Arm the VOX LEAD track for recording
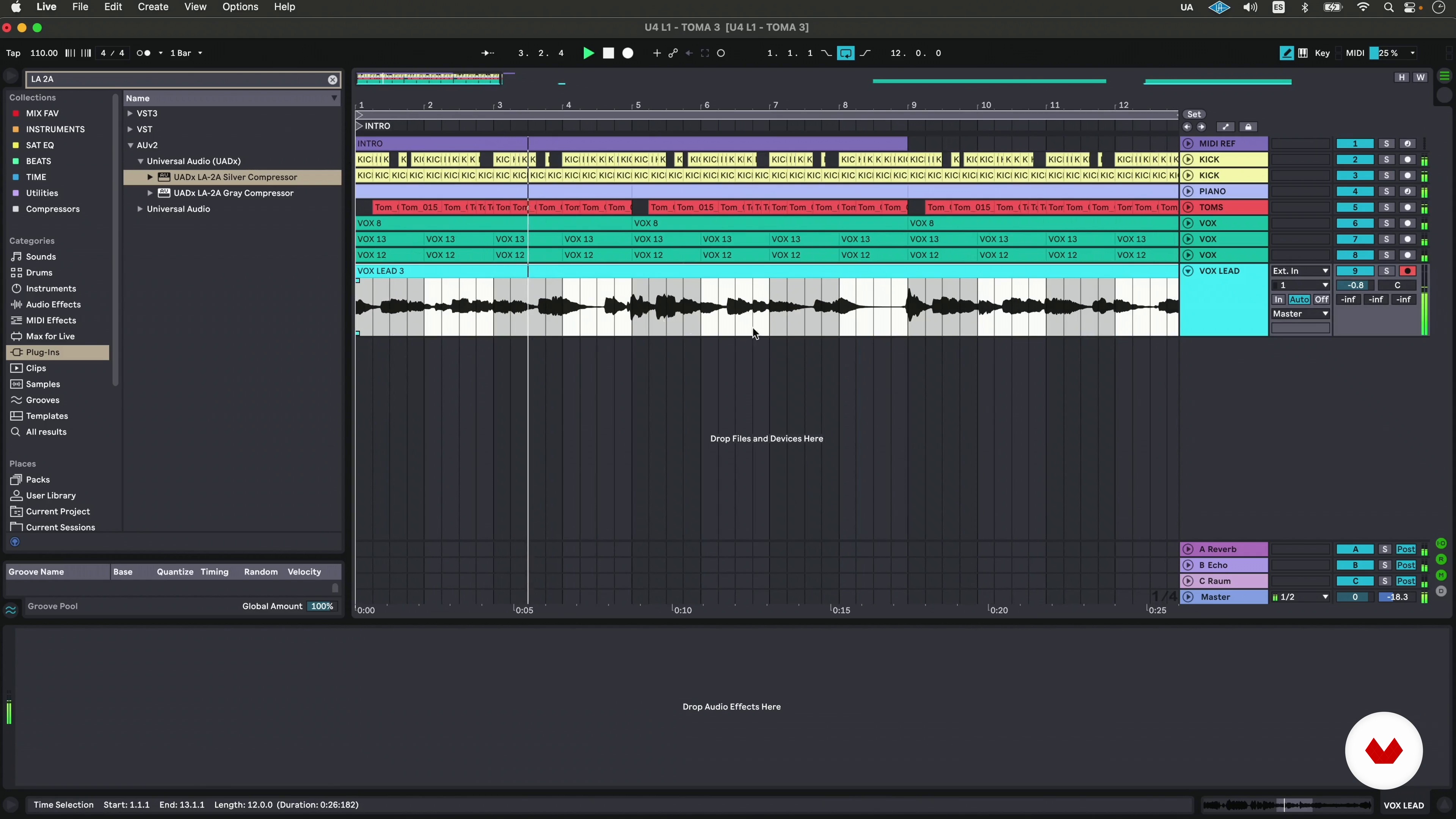 [x=1407, y=271]
